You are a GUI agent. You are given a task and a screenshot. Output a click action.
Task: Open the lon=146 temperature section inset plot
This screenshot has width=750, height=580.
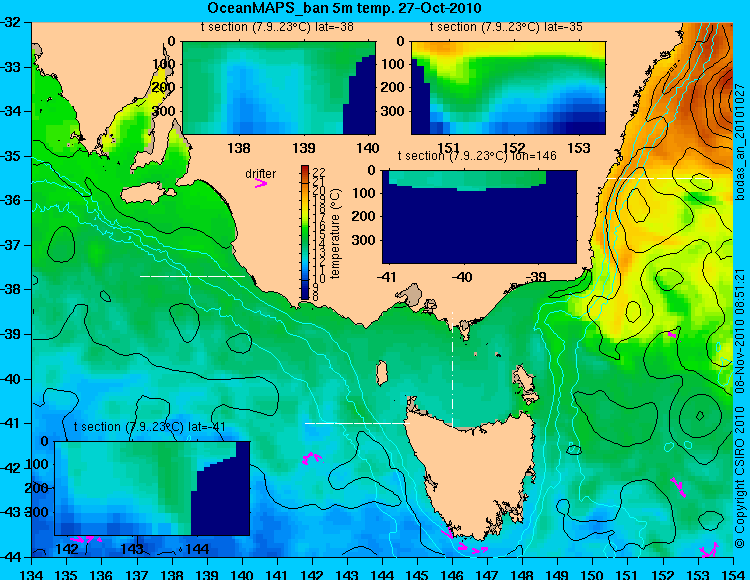[x=479, y=217]
